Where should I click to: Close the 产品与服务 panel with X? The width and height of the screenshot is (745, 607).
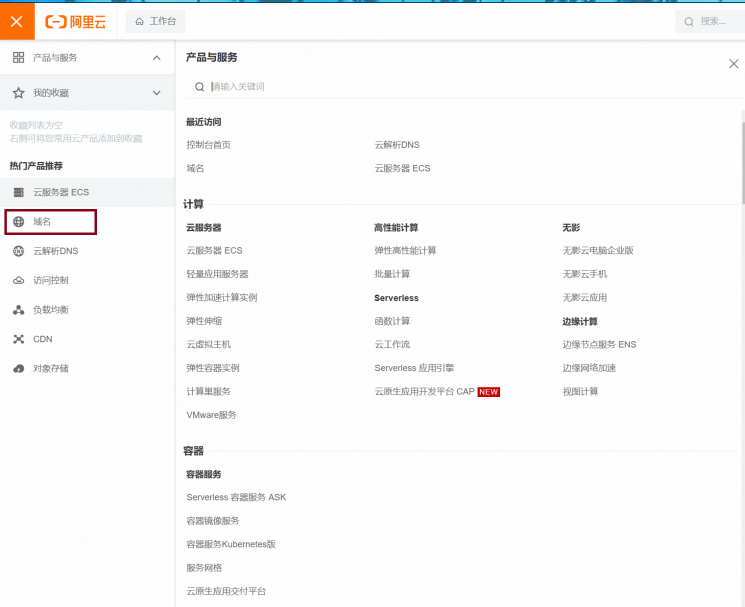click(x=734, y=64)
